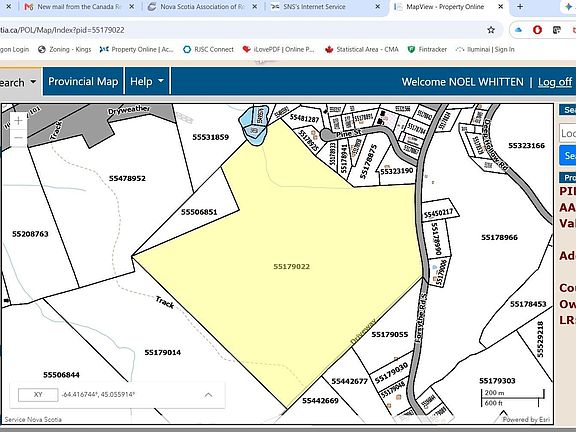Click parcel label 55179014

click(162, 353)
